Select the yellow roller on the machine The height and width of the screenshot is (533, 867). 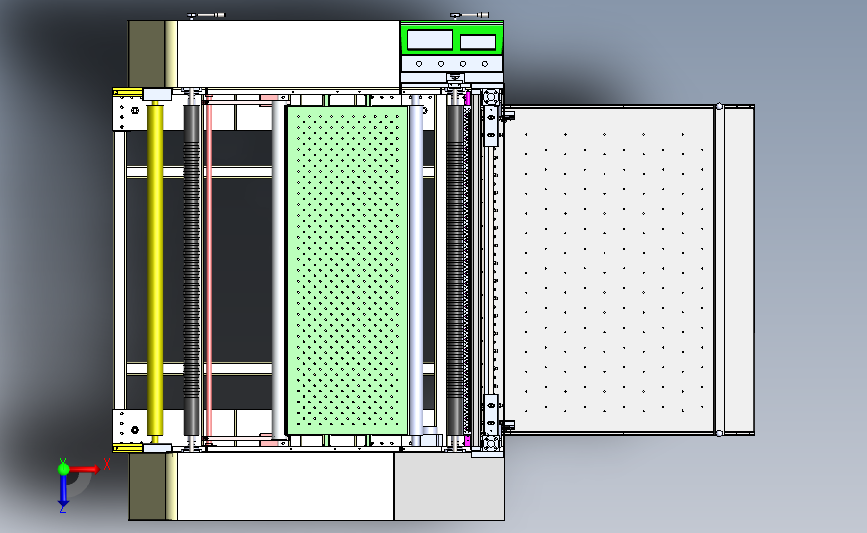(x=155, y=270)
